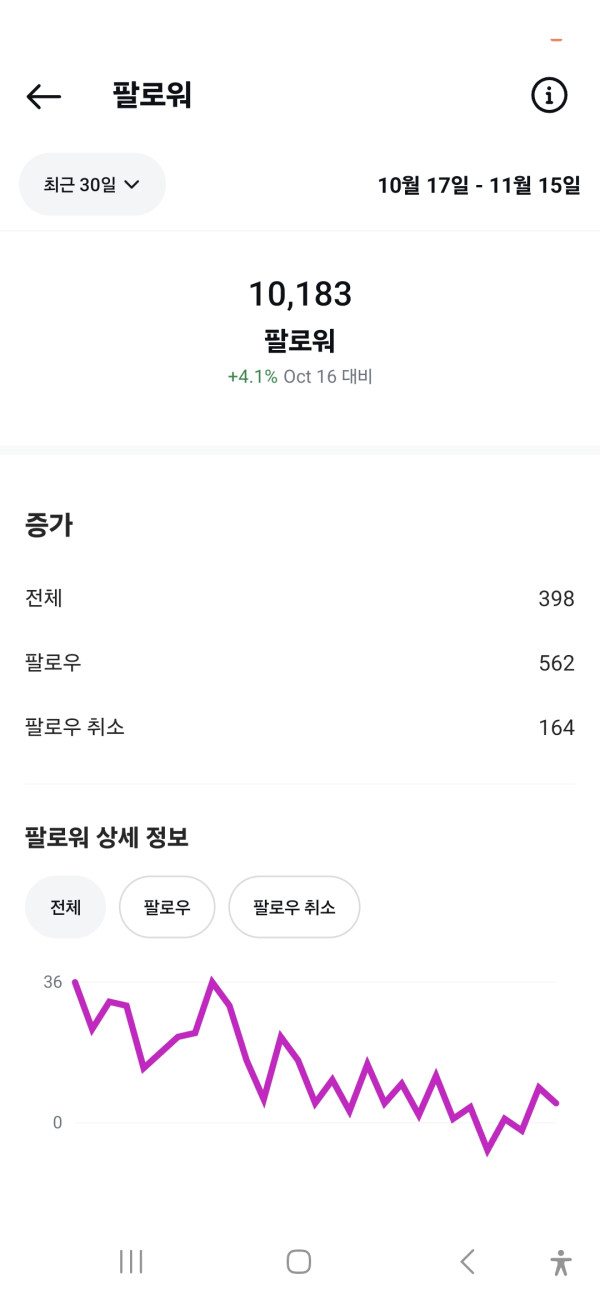600x1300 pixels.
Task: Tap the 팔로워 page title
Action: click(152, 96)
